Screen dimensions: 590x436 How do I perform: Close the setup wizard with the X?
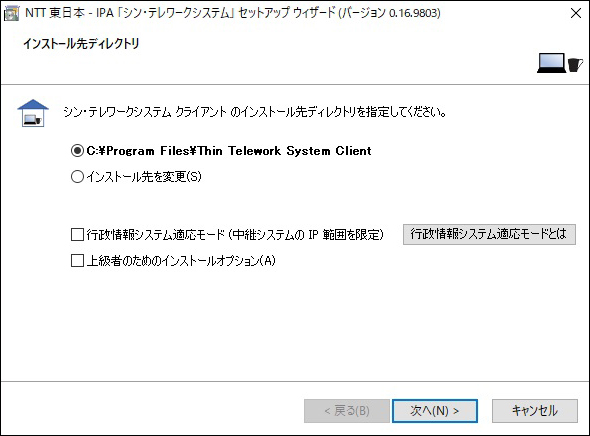[576, 14]
